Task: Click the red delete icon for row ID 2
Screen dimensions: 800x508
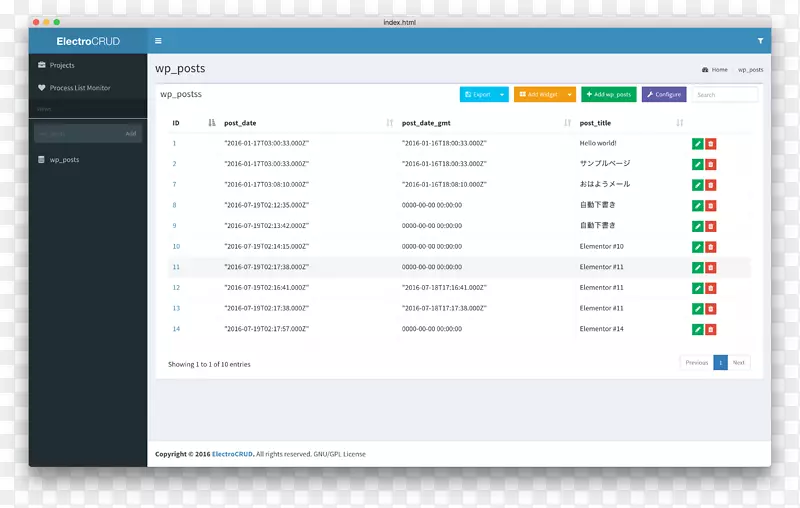Action: pyautogui.click(x=711, y=164)
